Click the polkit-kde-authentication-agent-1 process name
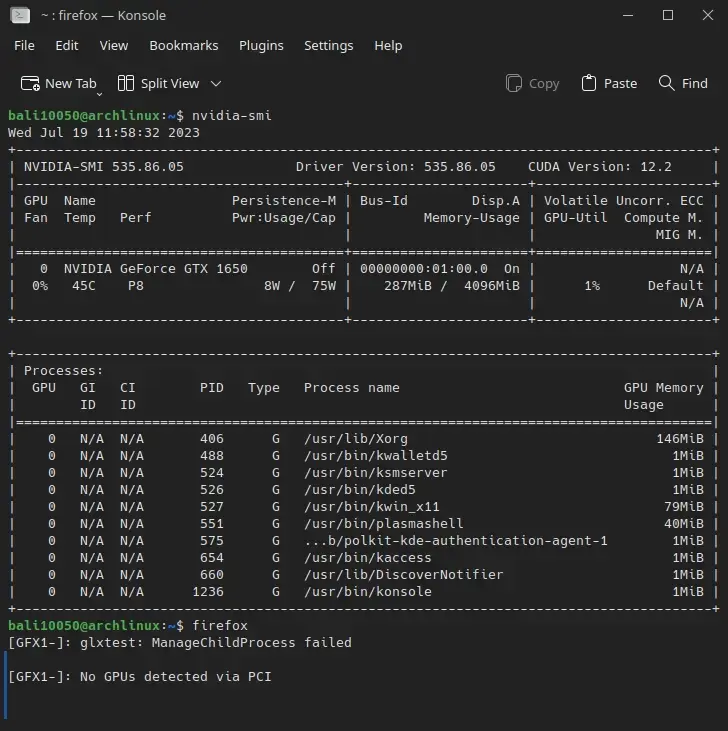This screenshot has height=731, width=728. point(456,541)
